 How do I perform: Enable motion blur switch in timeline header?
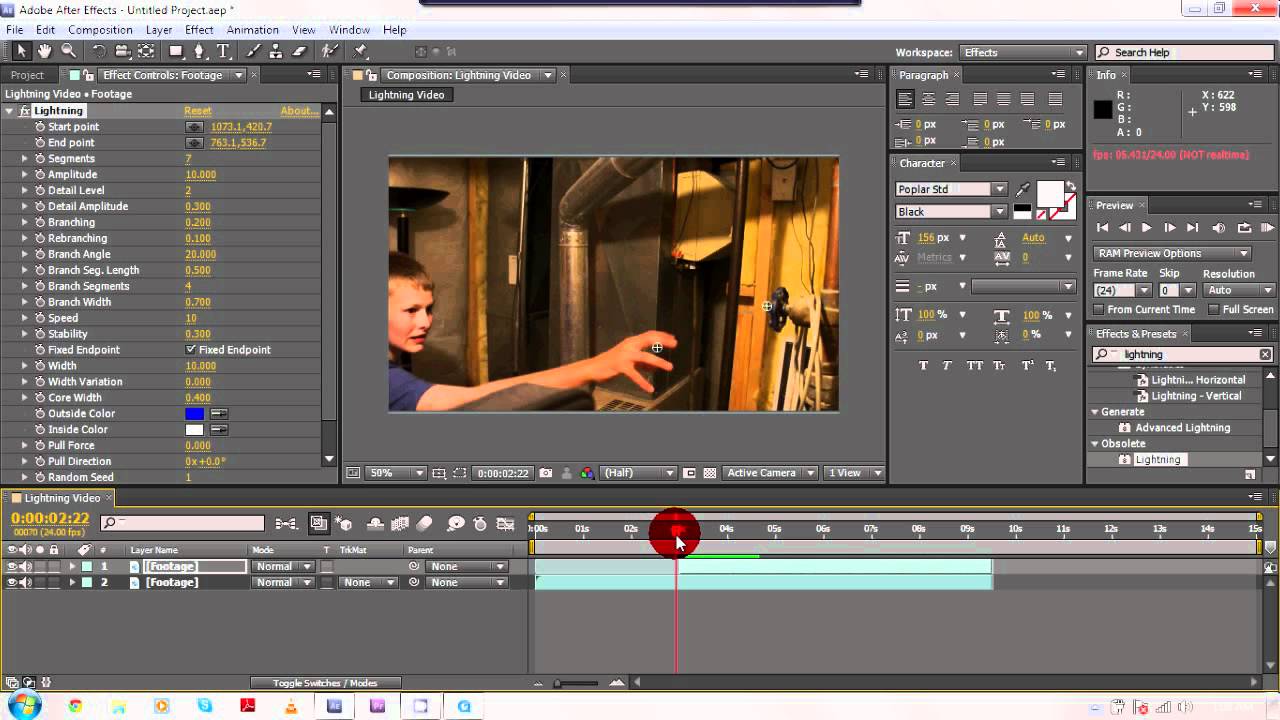(424, 523)
